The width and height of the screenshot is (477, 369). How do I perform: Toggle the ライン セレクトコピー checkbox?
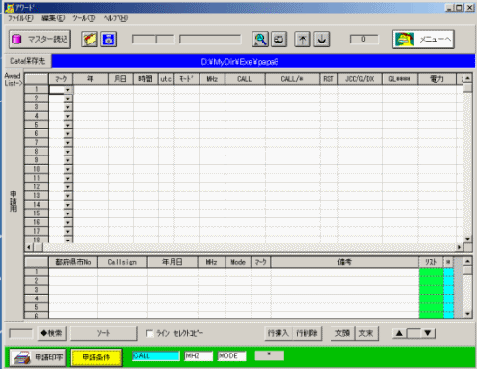click(150, 333)
